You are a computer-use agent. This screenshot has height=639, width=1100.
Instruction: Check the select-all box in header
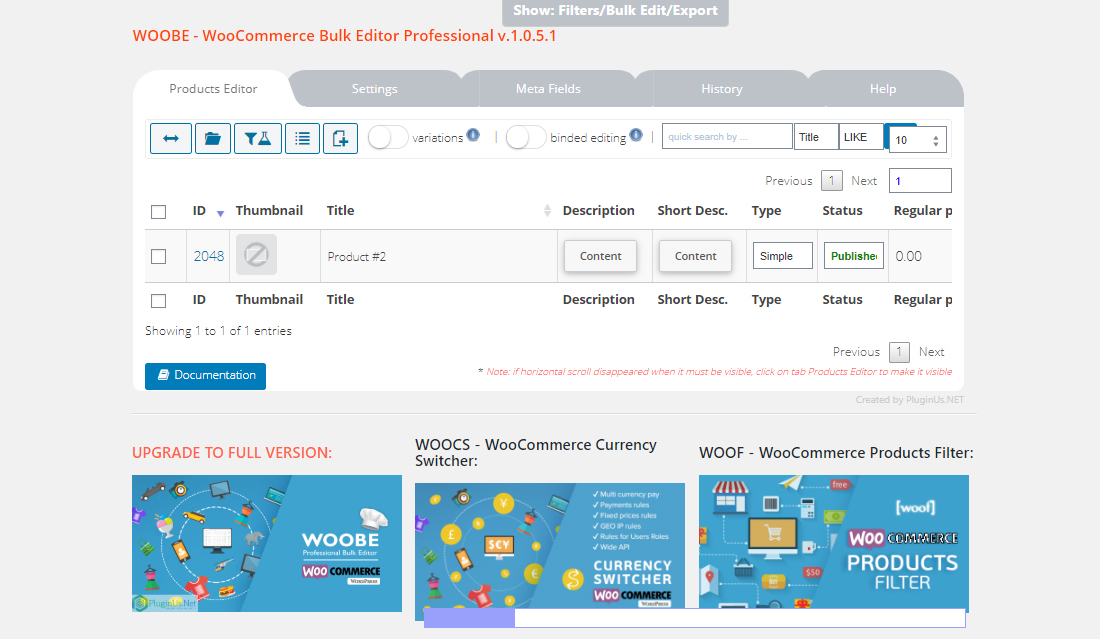159,212
